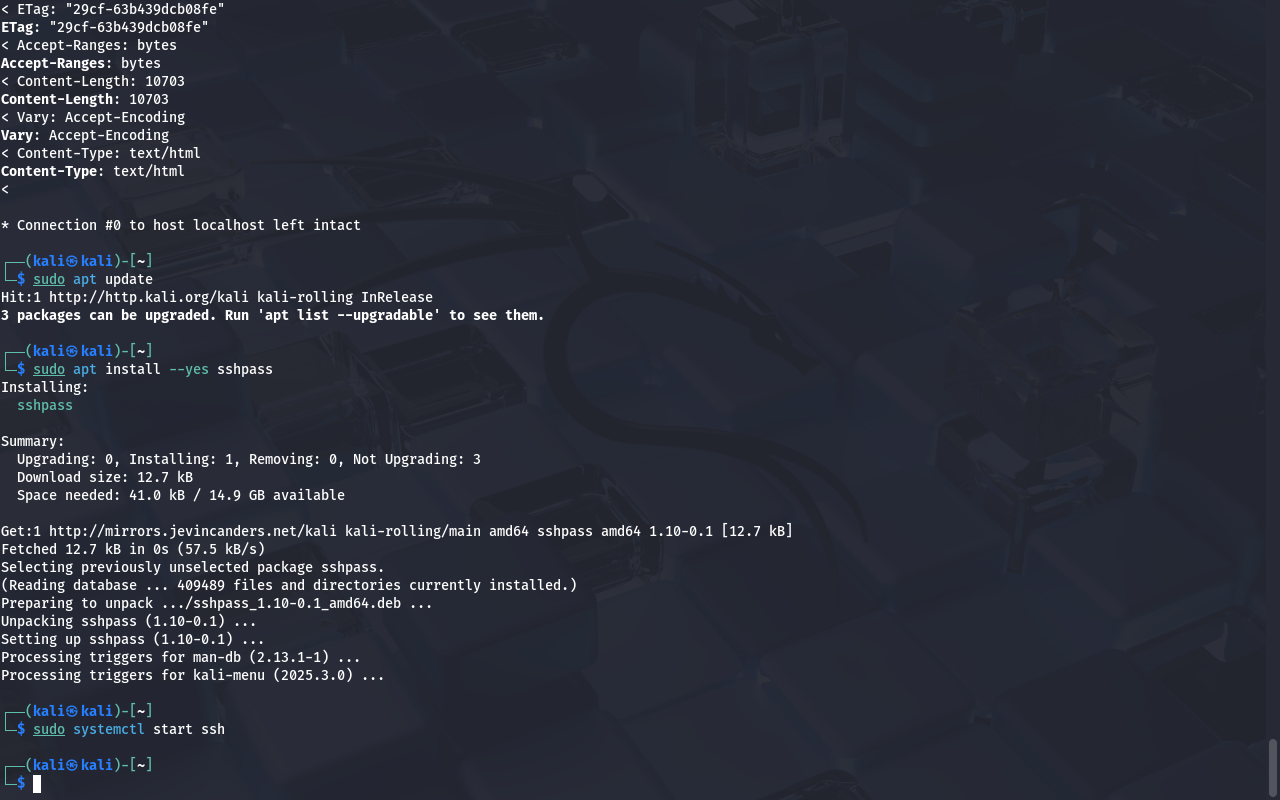Click the 'sudo systemctl start ssh' command
The image size is (1280, 800).
coord(129,729)
